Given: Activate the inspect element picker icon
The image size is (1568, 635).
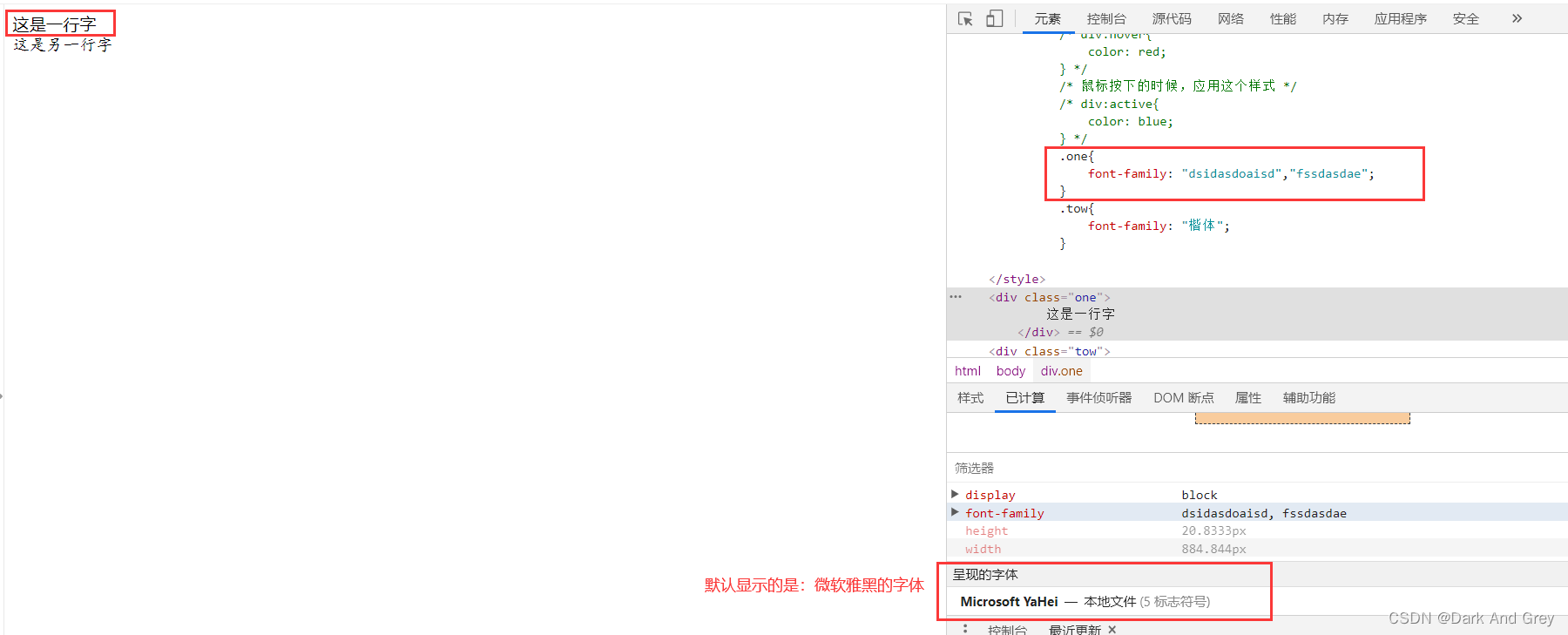Looking at the screenshot, I should tap(965, 18).
